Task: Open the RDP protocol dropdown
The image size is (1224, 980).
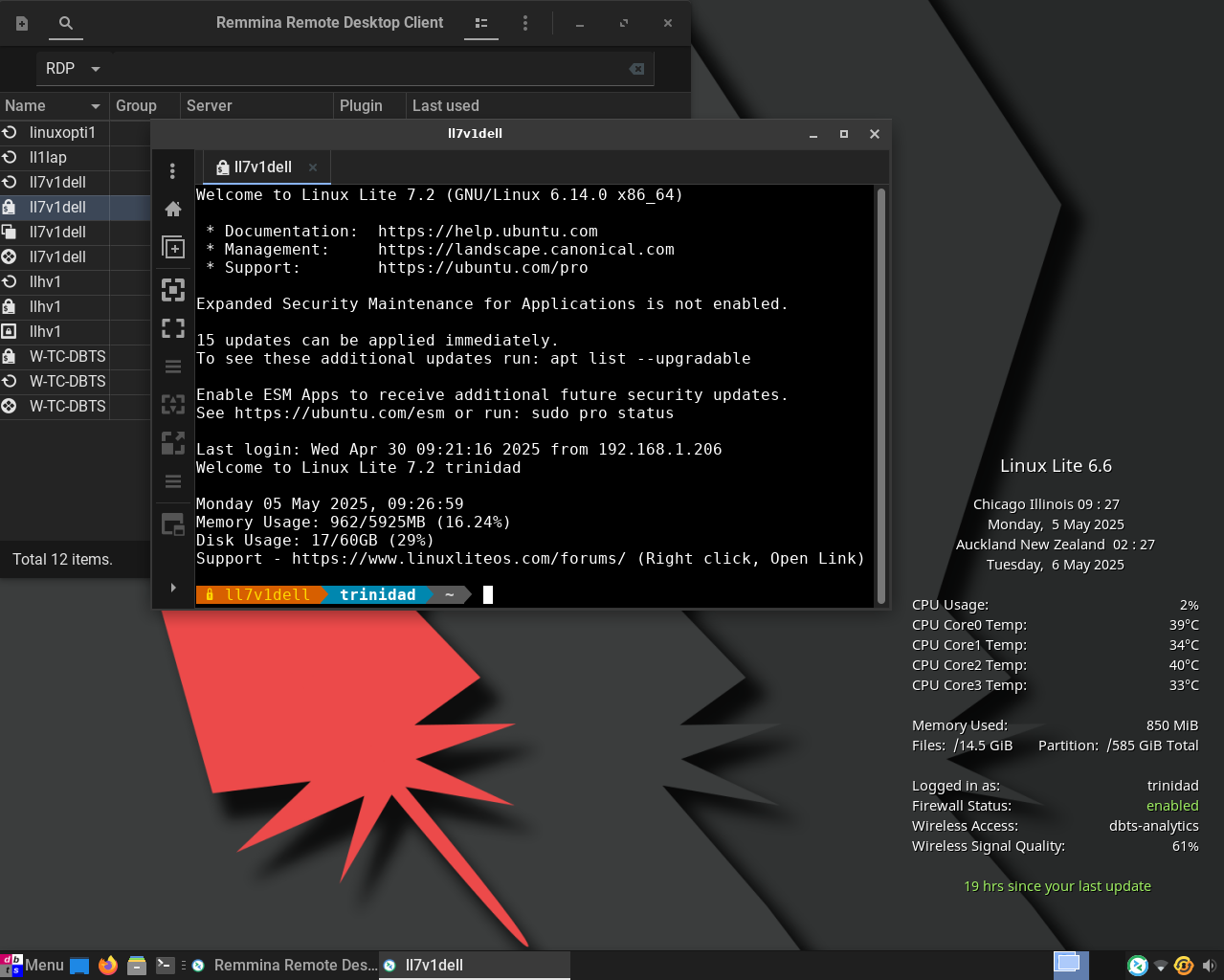Action: coord(73,69)
